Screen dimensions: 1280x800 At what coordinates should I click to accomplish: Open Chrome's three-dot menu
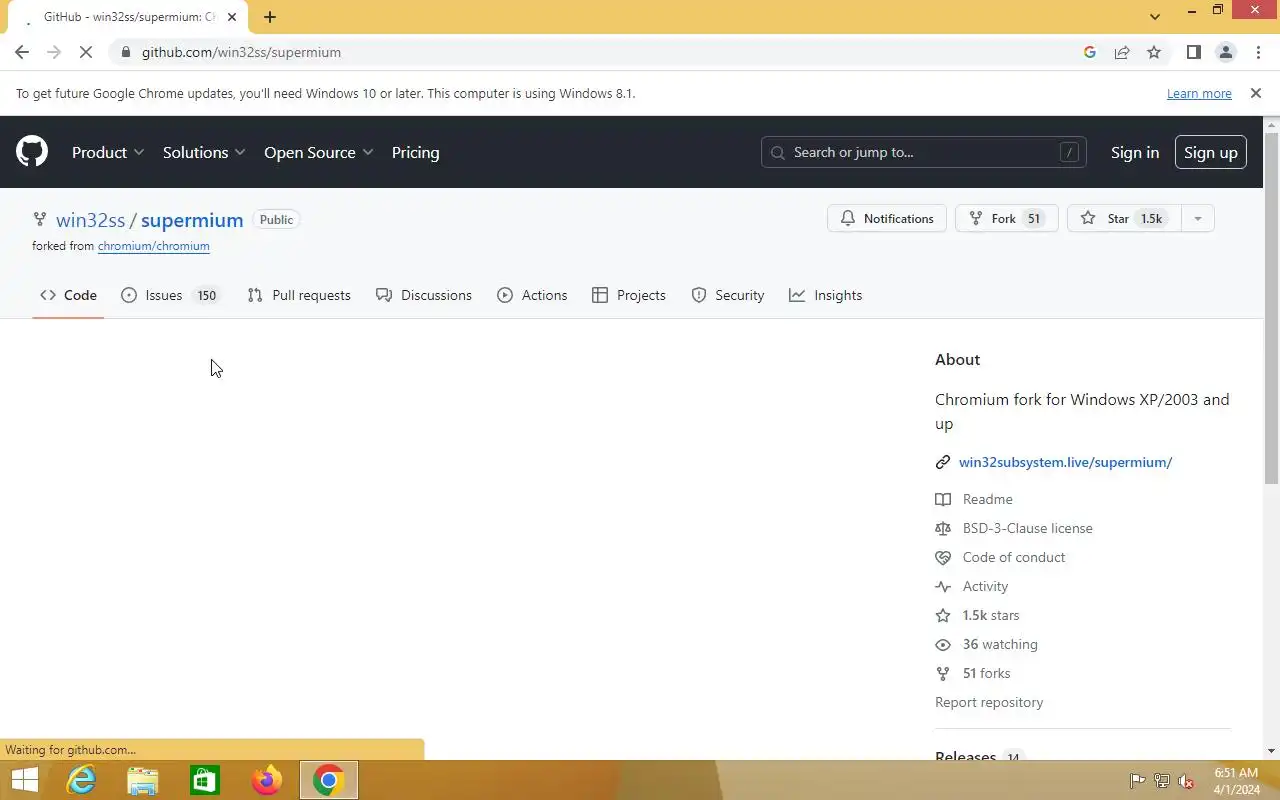pos(1257,52)
